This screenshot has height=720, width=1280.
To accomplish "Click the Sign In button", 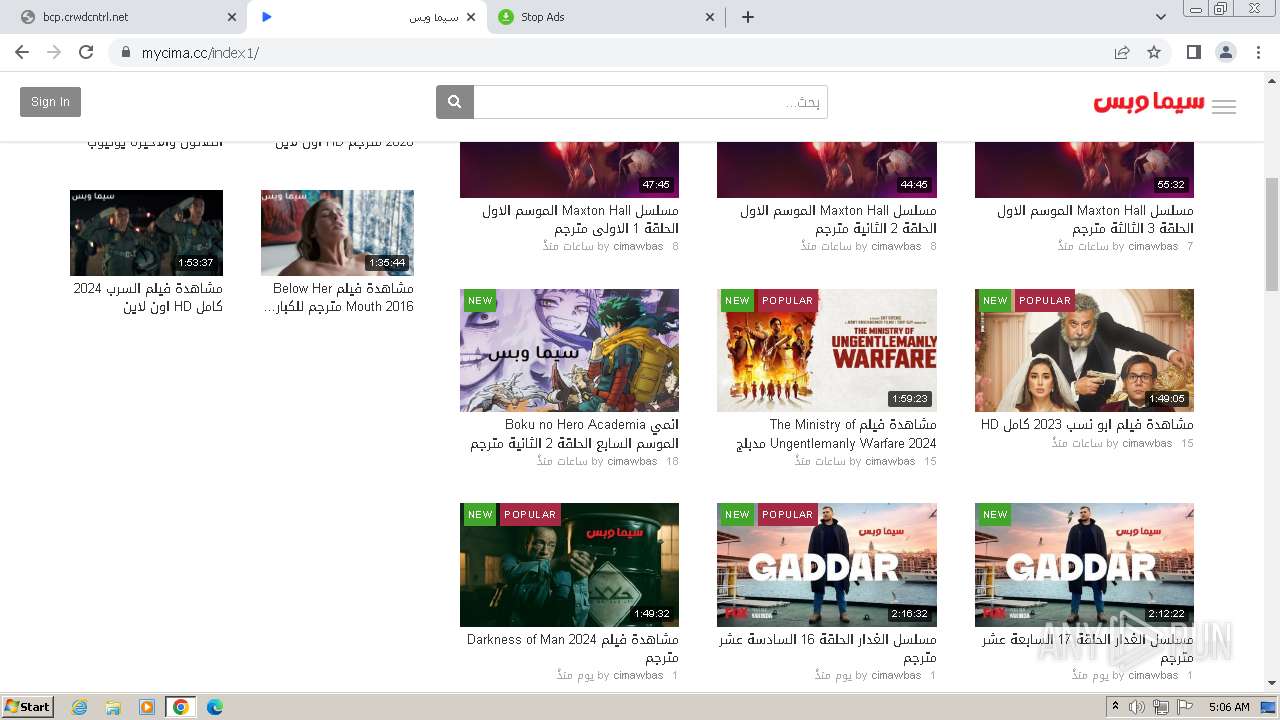I will (50, 102).
